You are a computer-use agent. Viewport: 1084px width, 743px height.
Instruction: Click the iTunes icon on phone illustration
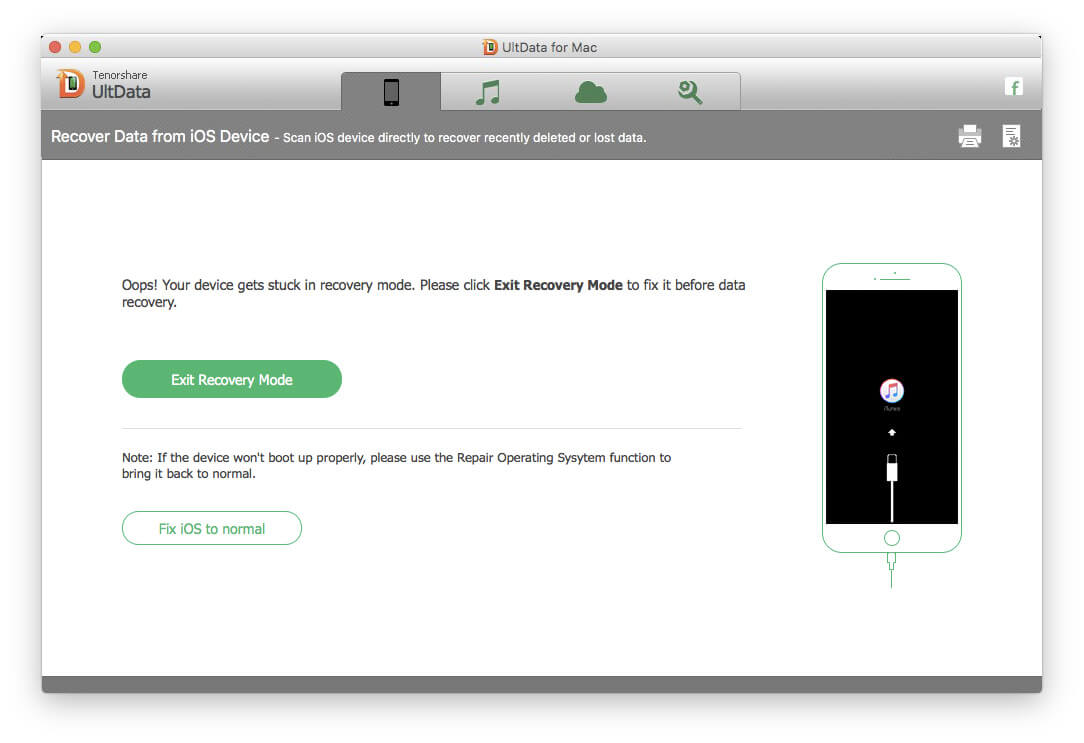(892, 391)
